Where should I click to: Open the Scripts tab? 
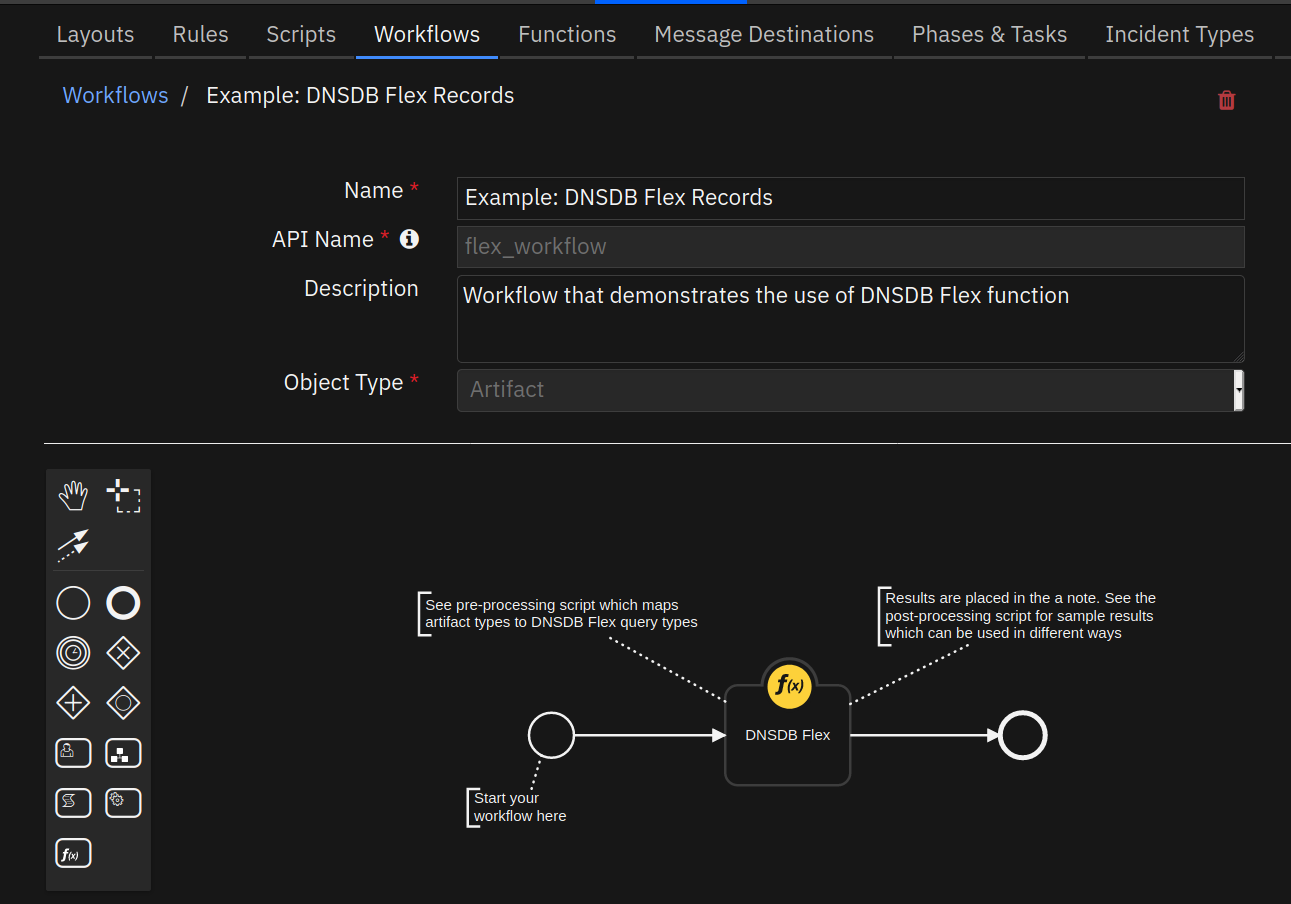pos(301,34)
